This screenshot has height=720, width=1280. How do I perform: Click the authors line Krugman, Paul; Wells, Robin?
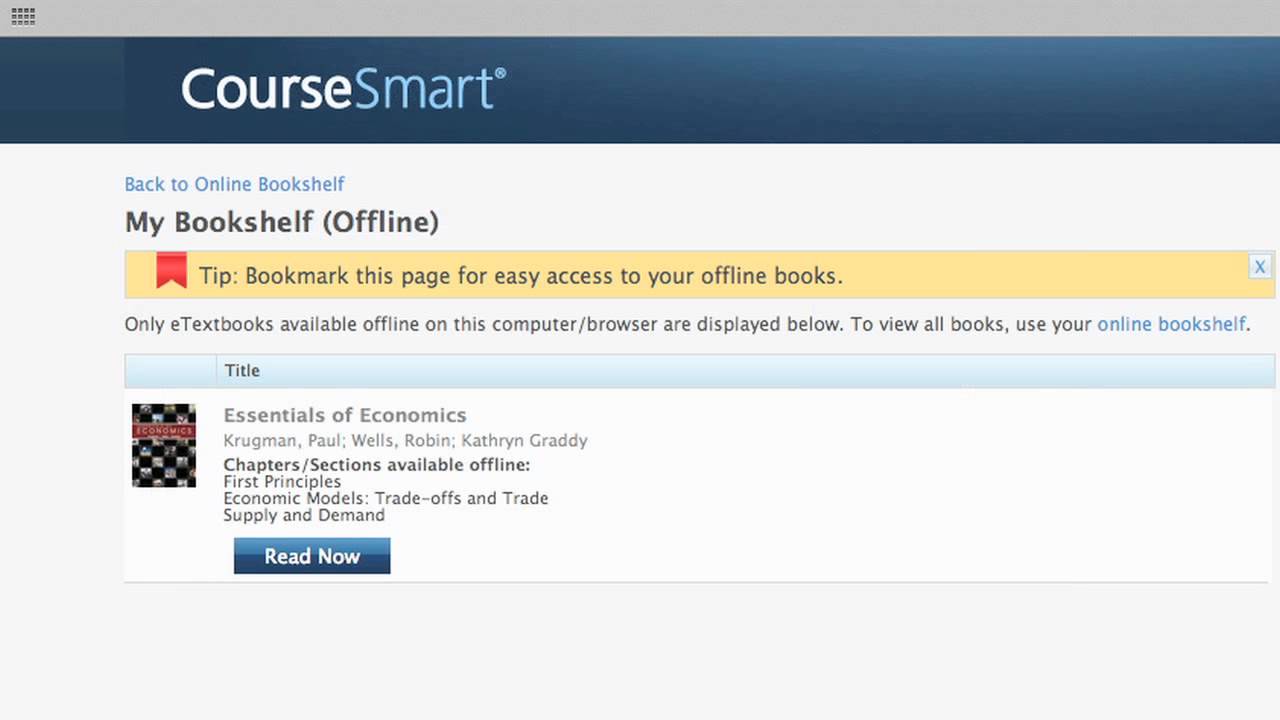405,440
